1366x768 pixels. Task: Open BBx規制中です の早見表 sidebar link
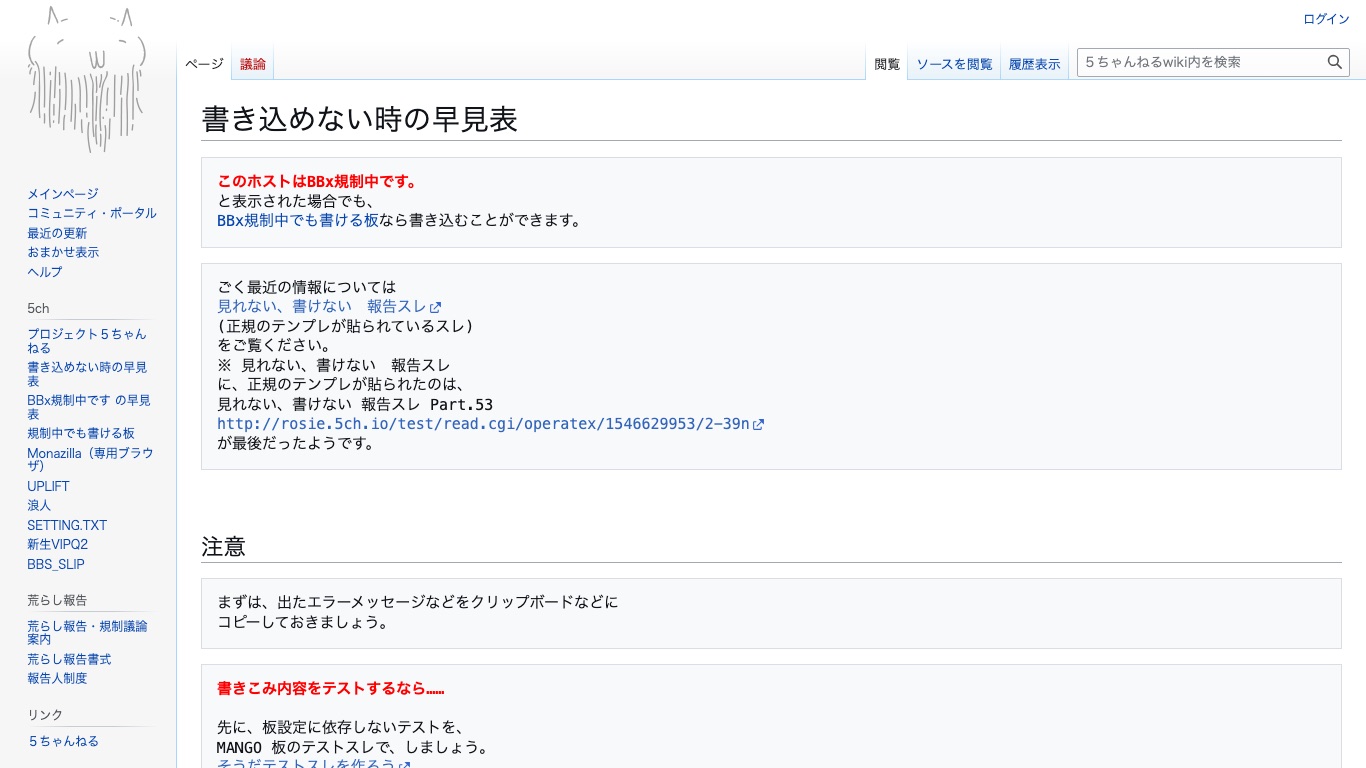89,407
